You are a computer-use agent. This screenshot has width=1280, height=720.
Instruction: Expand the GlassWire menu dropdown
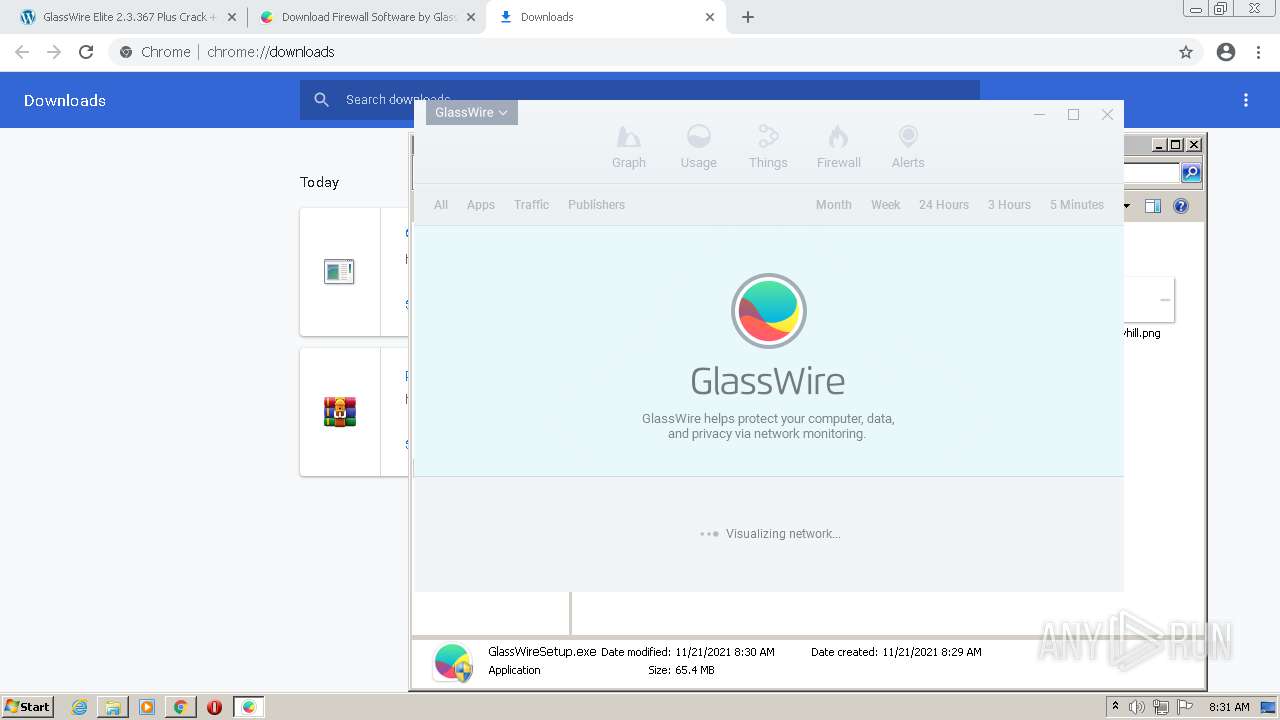[x=472, y=112]
